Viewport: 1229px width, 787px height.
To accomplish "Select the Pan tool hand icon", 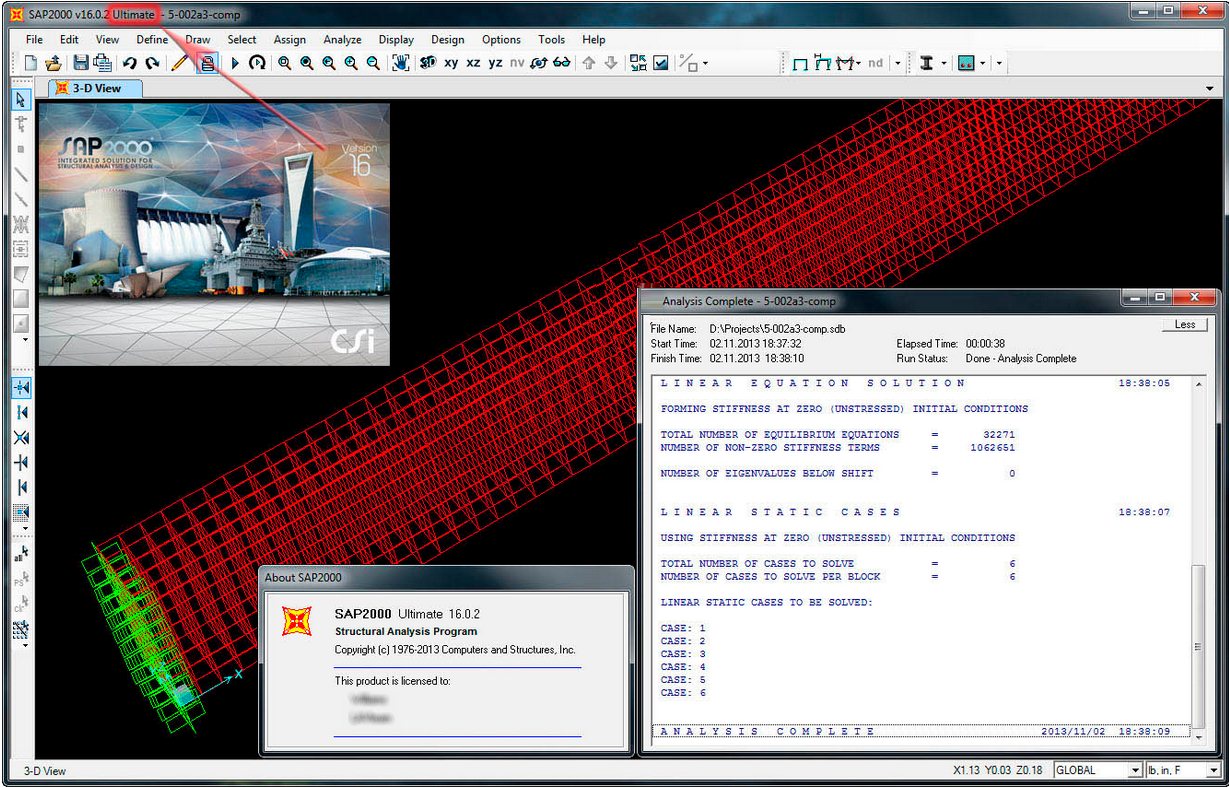I will pos(400,62).
